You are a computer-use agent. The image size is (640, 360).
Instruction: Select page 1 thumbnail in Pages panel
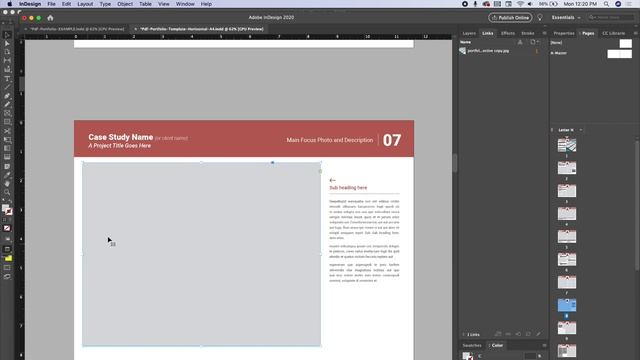pyautogui.click(x=567, y=145)
